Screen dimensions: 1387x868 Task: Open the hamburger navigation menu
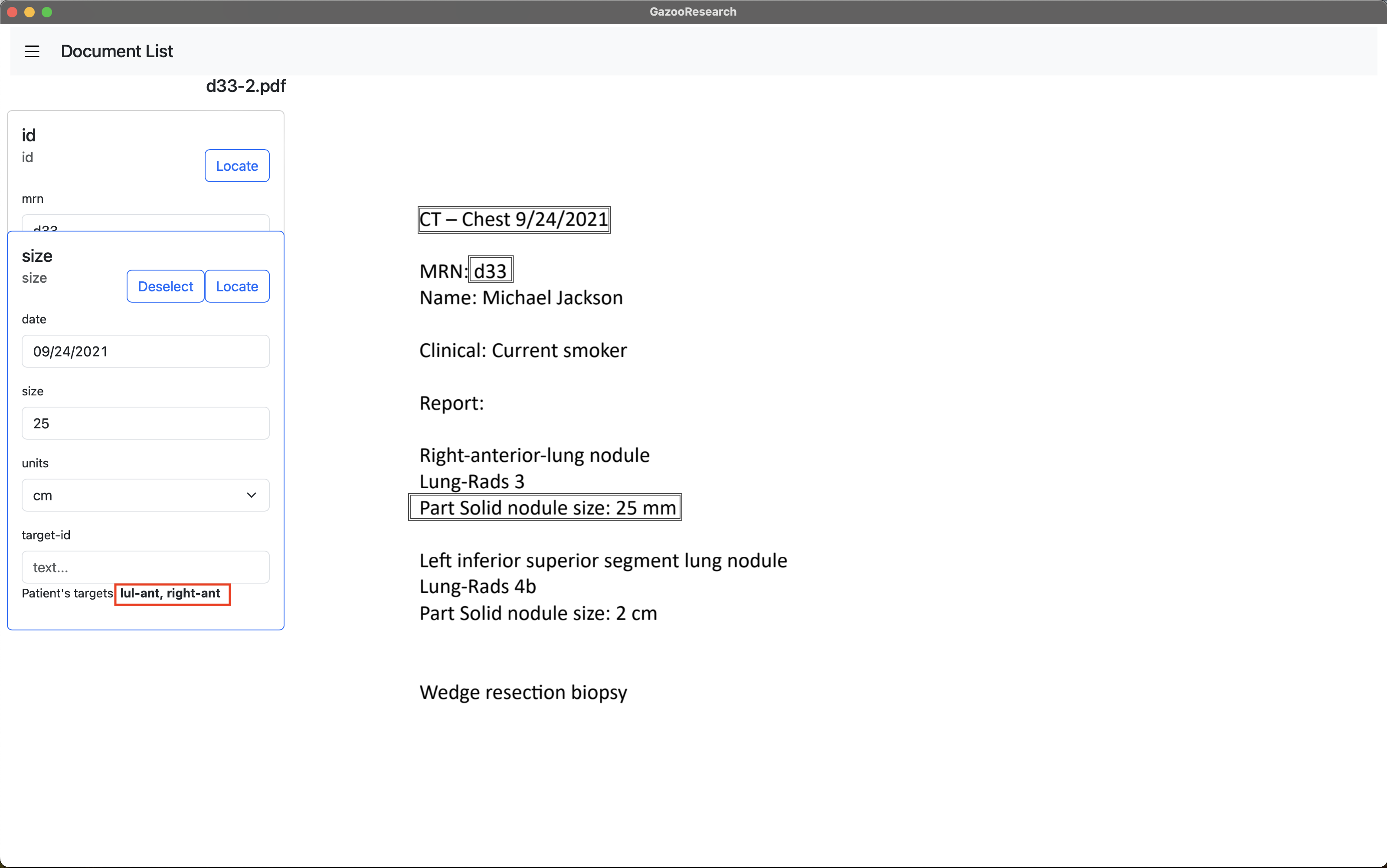32,52
